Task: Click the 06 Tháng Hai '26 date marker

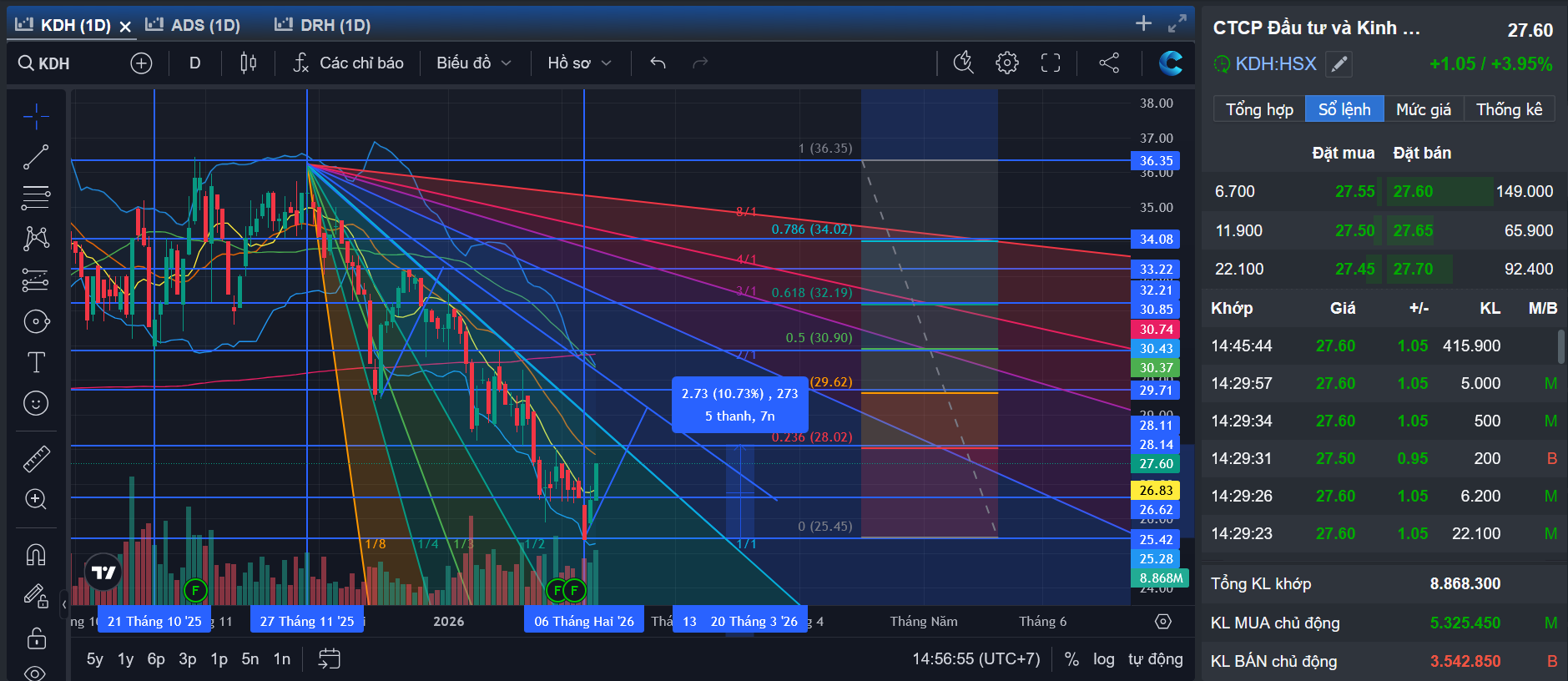Action: tap(584, 621)
